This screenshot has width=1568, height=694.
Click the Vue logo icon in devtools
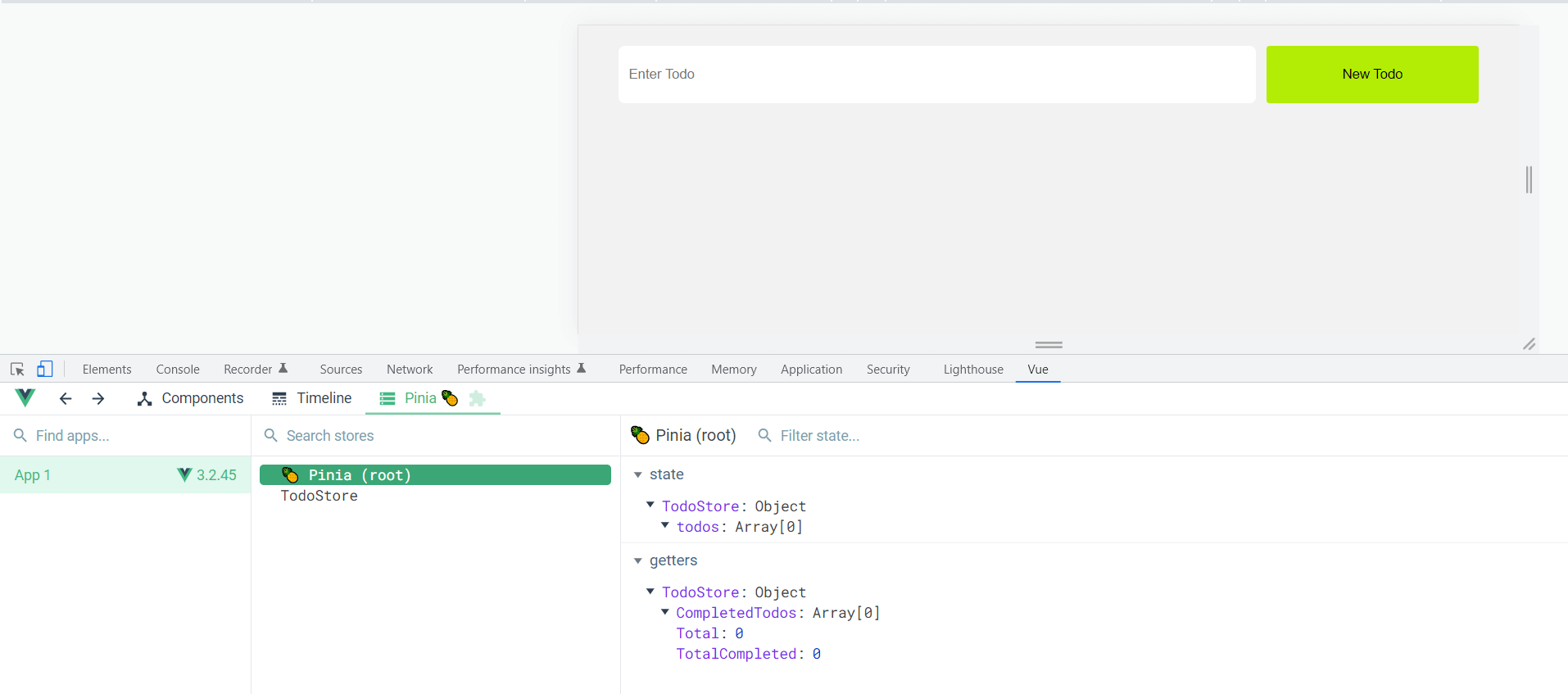[25, 398]
